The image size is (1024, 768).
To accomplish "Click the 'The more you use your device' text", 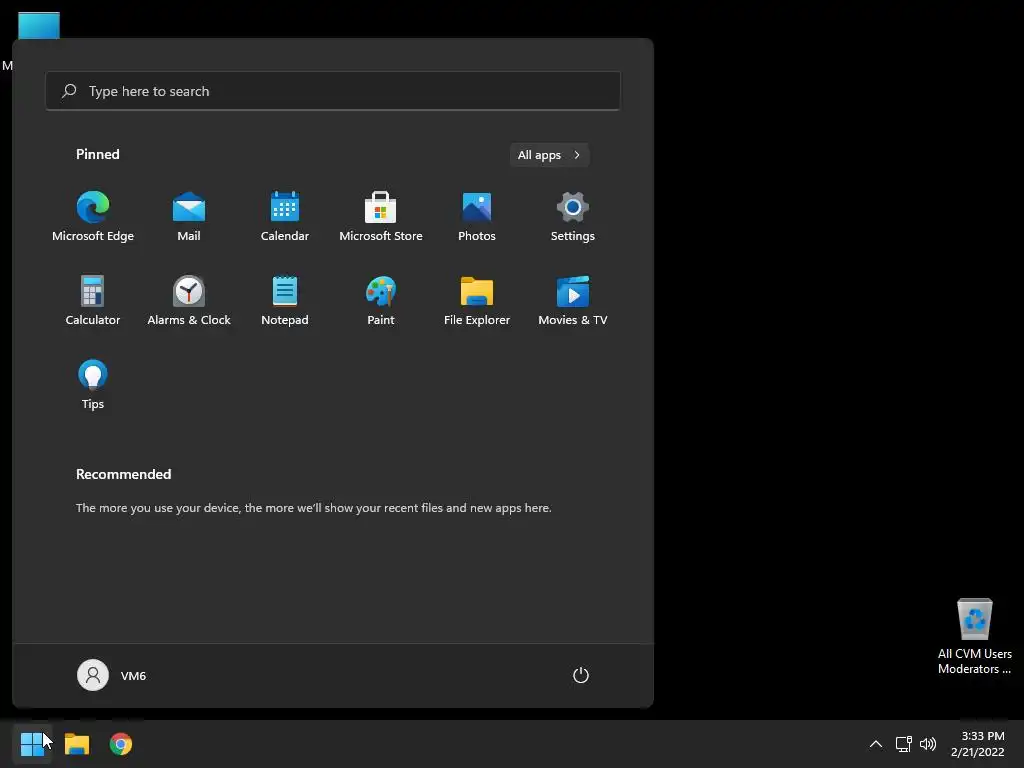I will pos(313,507).
